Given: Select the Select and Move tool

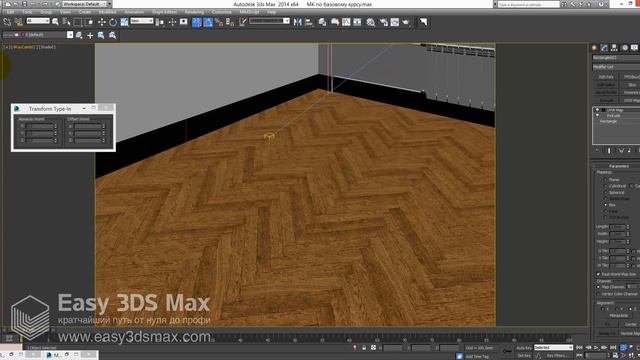Looking at the screenshot, I should 102,22.
